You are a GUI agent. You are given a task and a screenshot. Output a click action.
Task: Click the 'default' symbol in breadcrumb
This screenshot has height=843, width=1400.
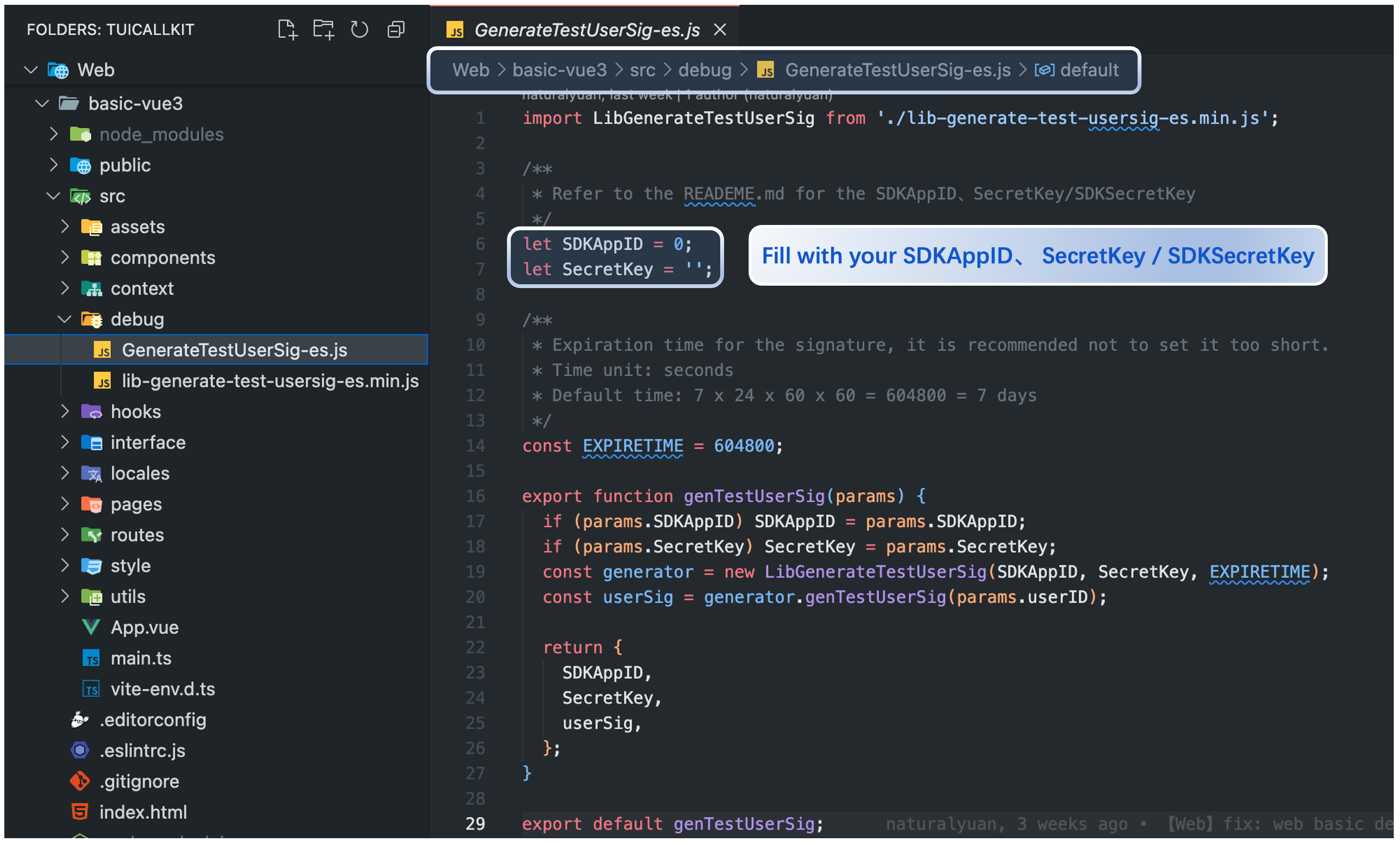click(x=1089, y=70)
